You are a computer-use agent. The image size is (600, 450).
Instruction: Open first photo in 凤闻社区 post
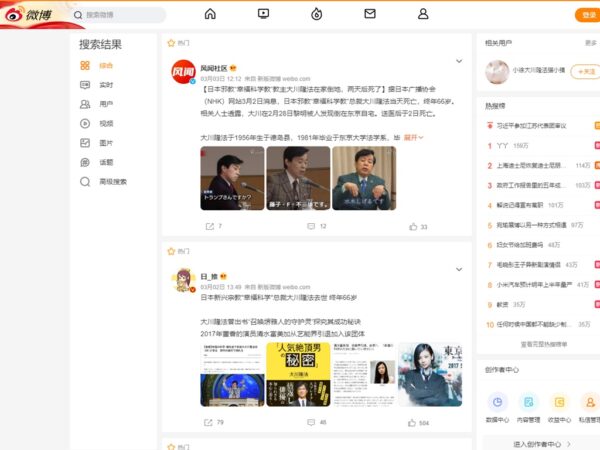coord(232,178)
